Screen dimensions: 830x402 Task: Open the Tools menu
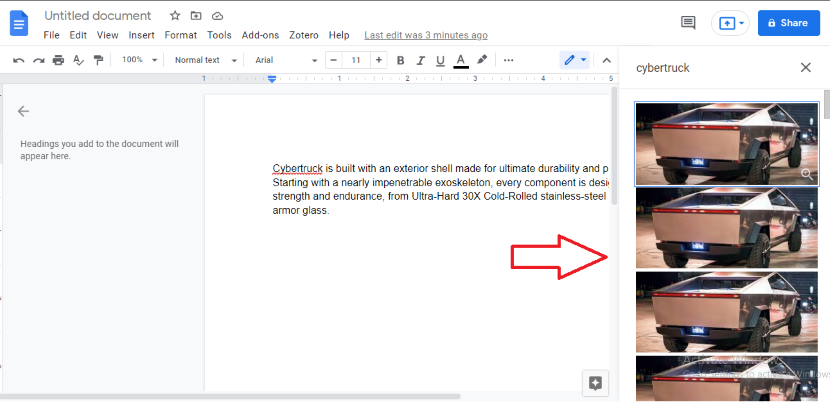coord(219,35)
